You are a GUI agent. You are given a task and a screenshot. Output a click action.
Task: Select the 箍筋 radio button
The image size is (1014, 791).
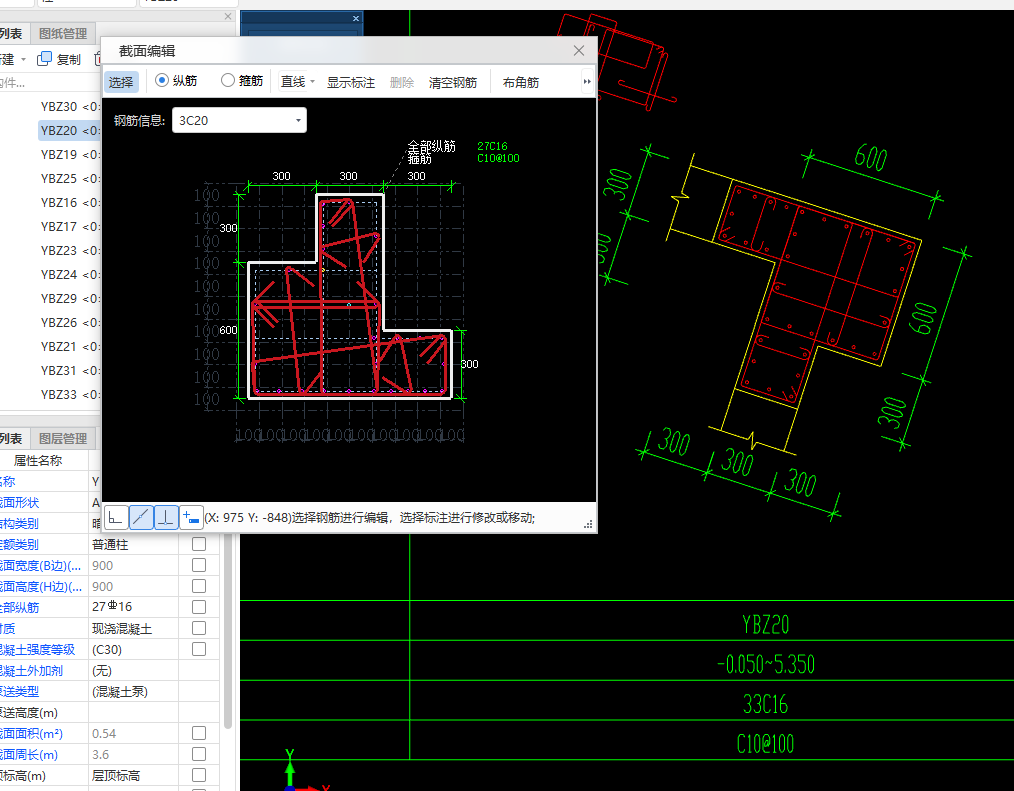click(228, 80)
